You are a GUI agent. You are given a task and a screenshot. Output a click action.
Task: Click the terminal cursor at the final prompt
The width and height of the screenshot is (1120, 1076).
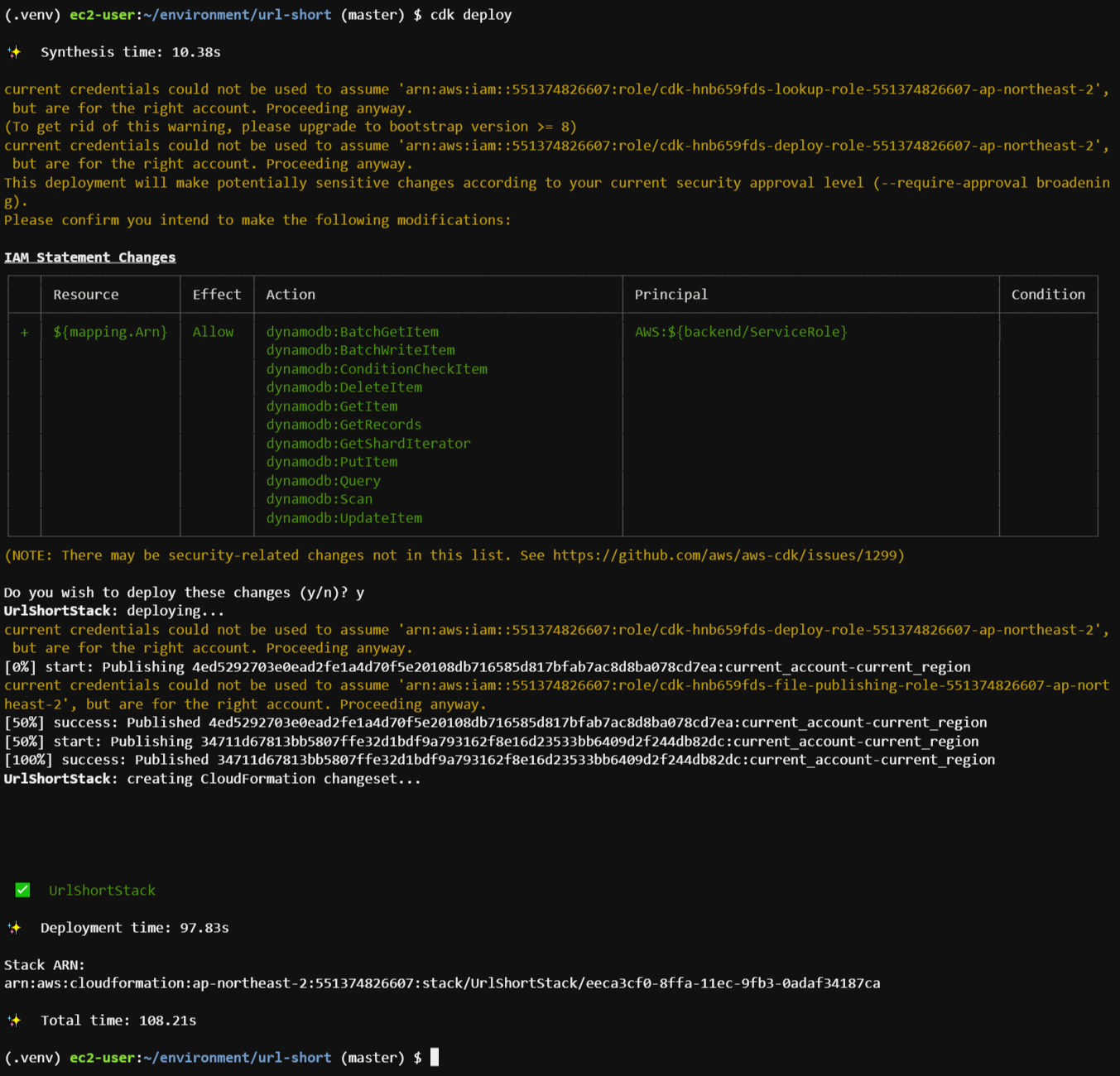click(435, 1057)
